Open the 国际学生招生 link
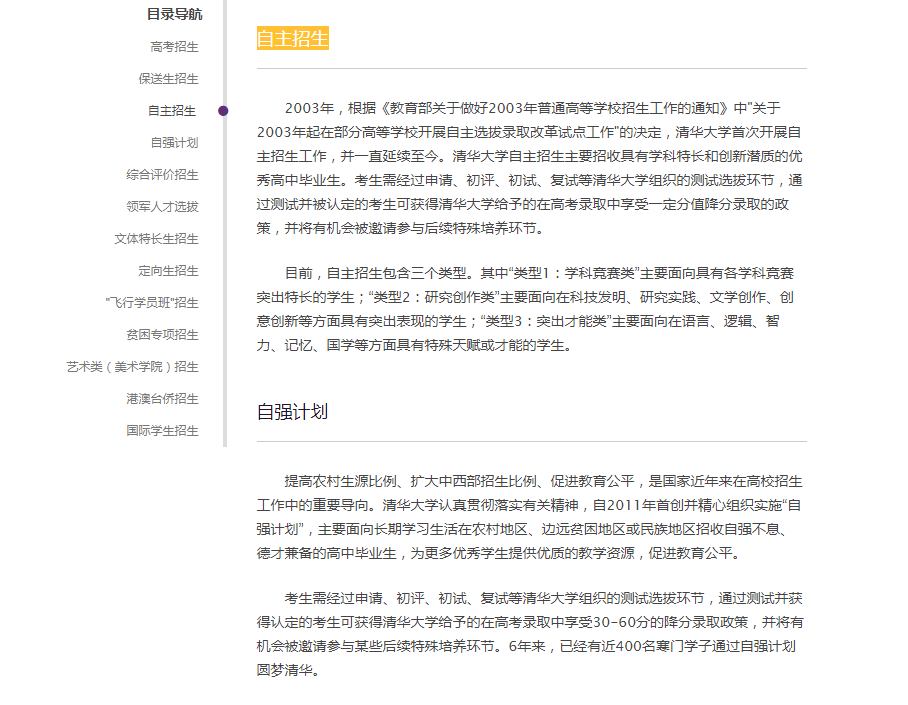 point(162,430)
